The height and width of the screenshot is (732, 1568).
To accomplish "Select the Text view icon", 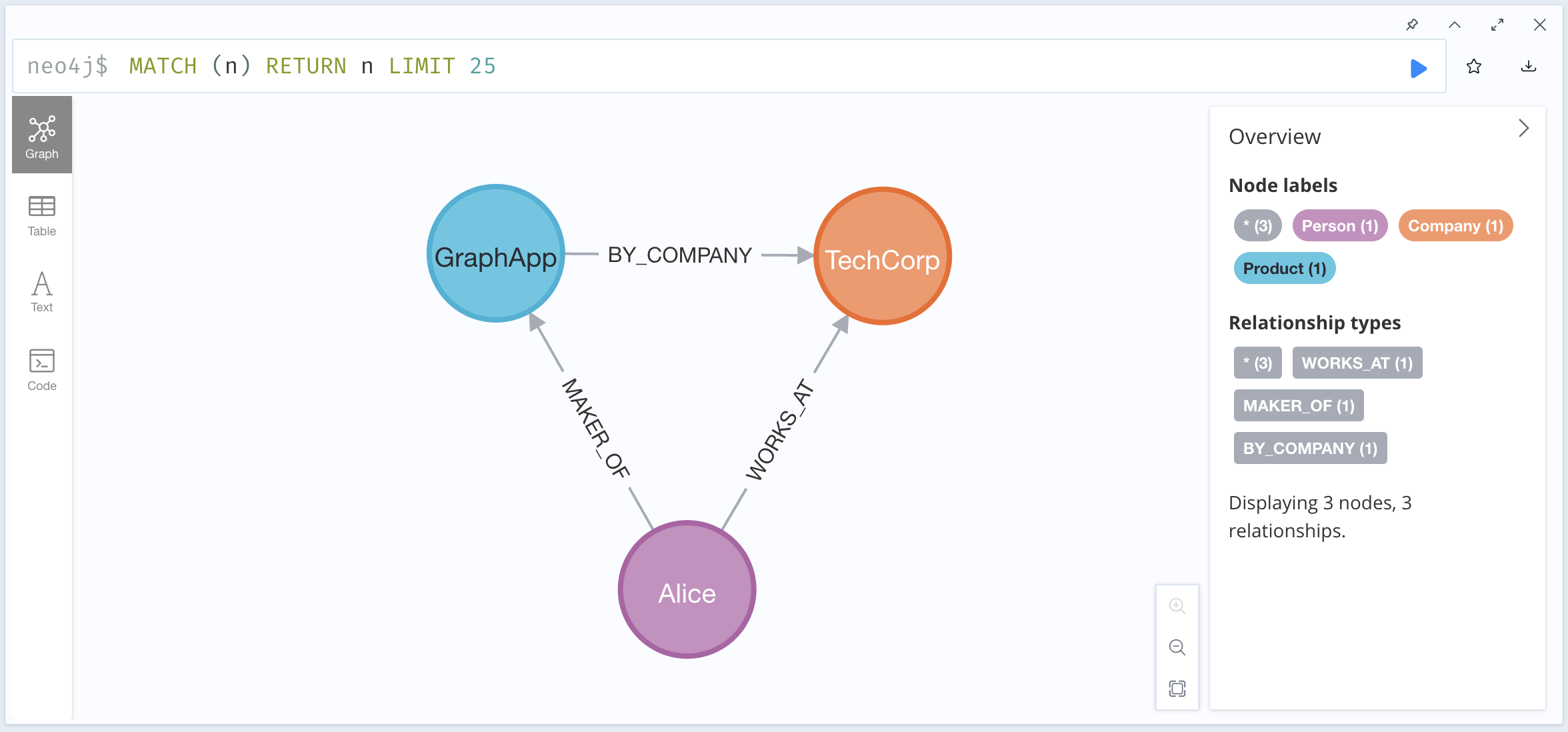I will coord(41,290).
